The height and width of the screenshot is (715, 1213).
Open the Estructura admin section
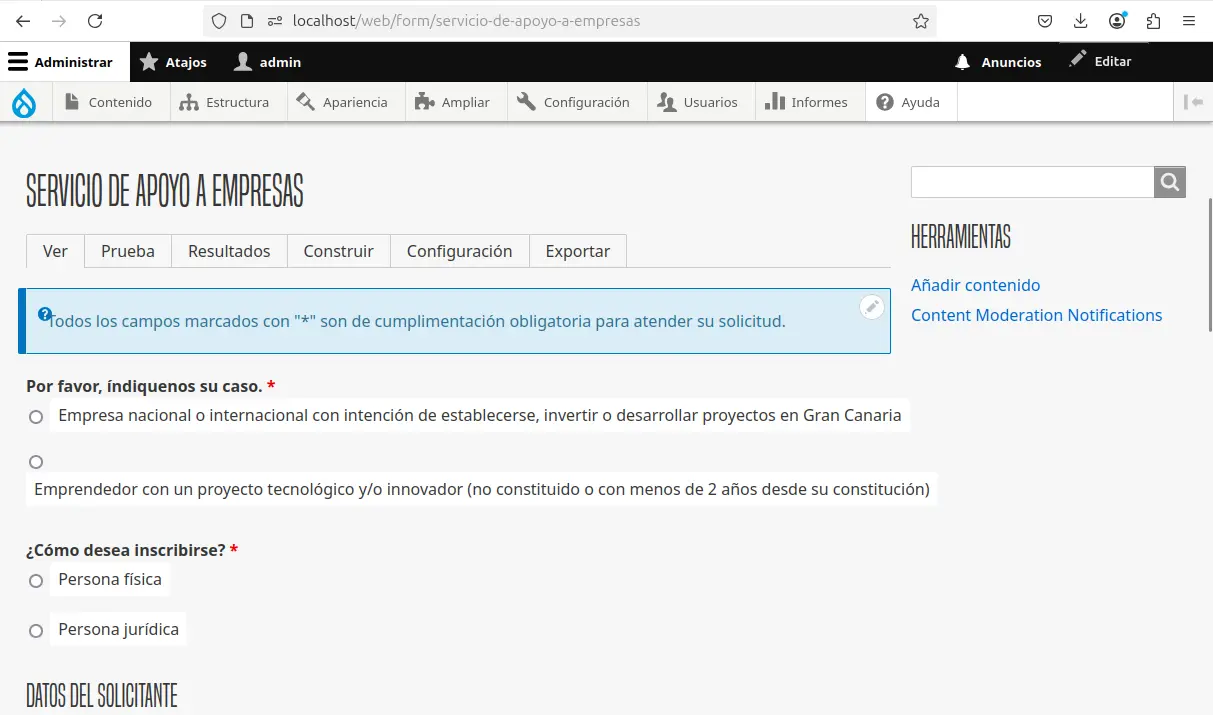point(227,101)
